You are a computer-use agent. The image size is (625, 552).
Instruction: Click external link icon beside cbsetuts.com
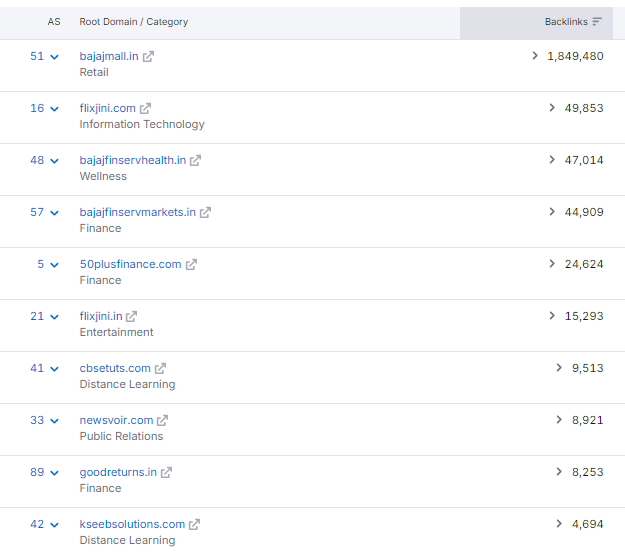coord(160,369)
